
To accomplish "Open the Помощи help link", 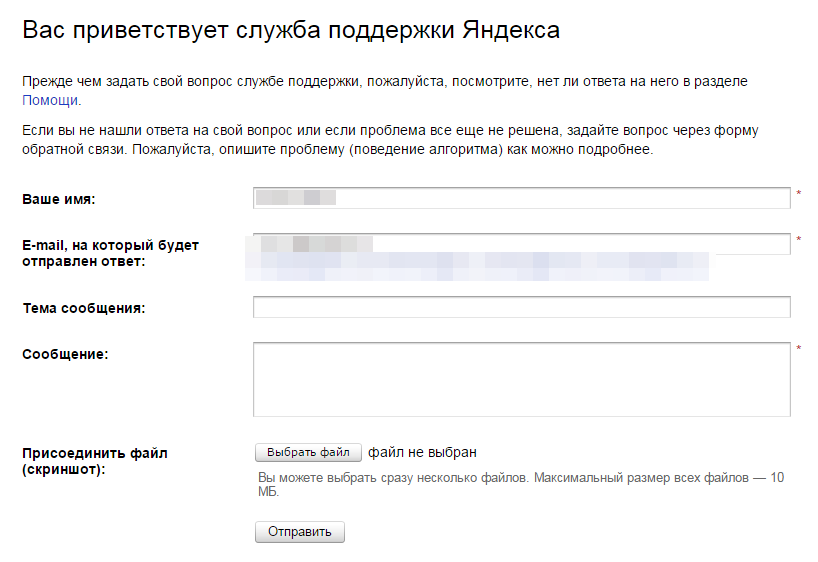I will point(50,100).
